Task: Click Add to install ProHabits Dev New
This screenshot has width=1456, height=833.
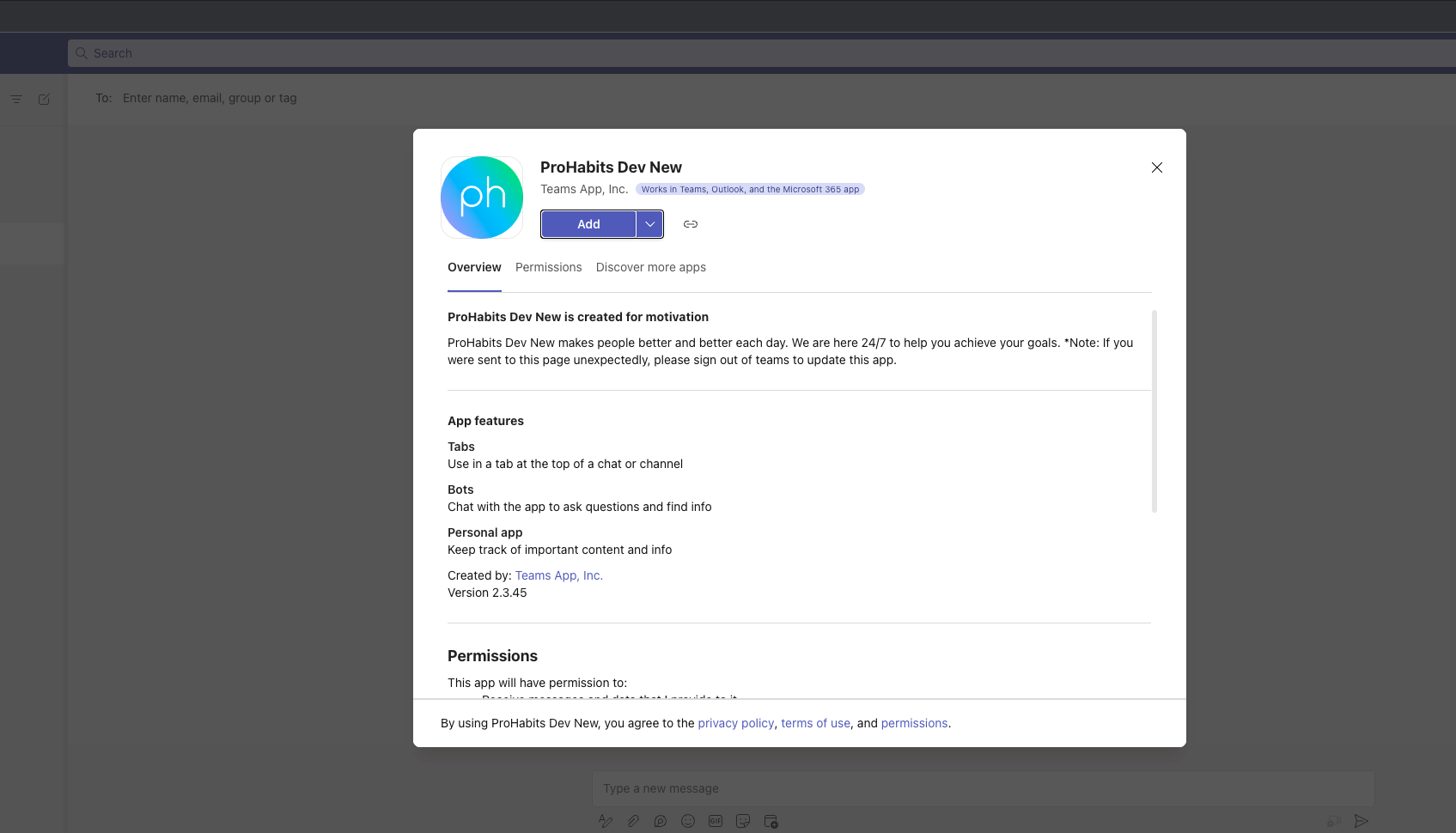Action: (588, 224)
